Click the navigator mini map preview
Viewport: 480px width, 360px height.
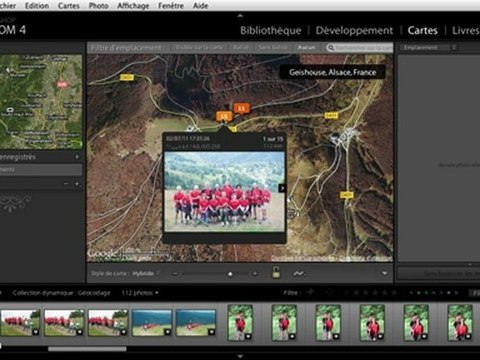(41, 102)
